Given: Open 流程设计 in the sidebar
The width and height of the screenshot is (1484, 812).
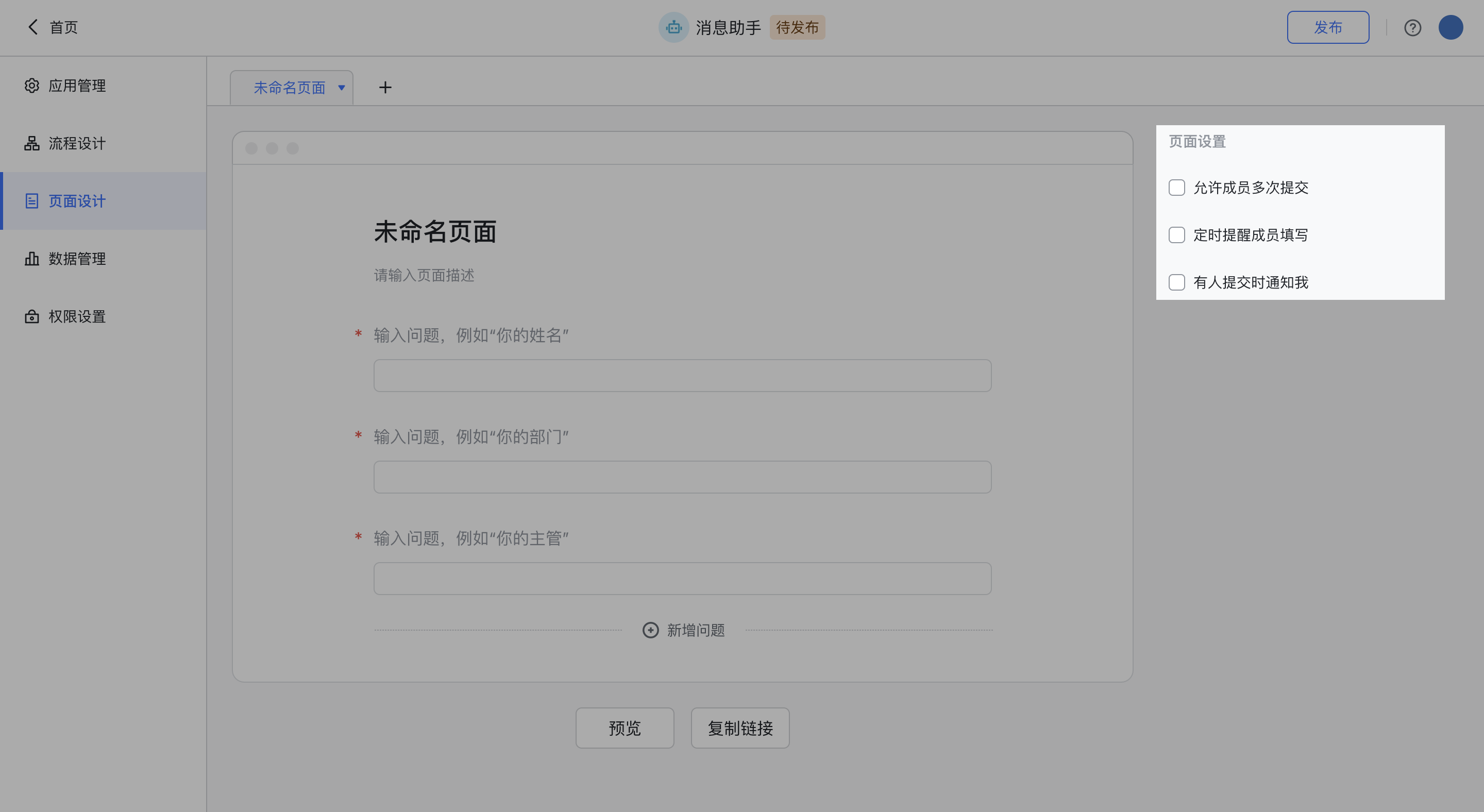Looking at the screenshot, I should click(x=104, y=143).
